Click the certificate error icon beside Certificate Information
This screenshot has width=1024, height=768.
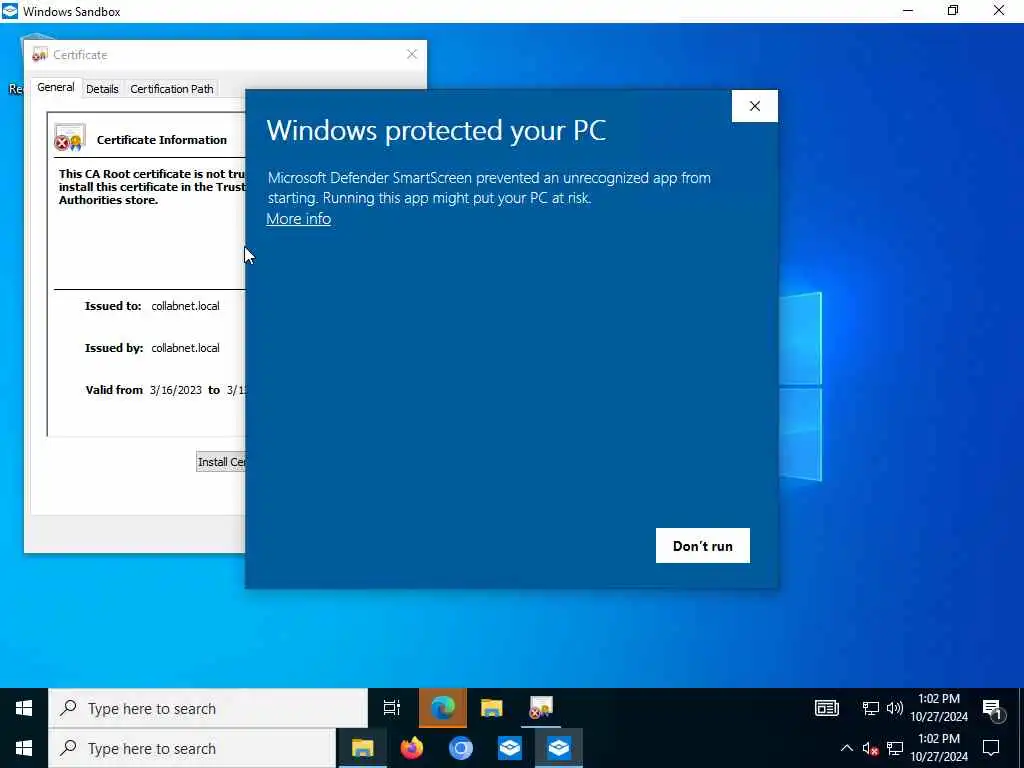(69, 138)
